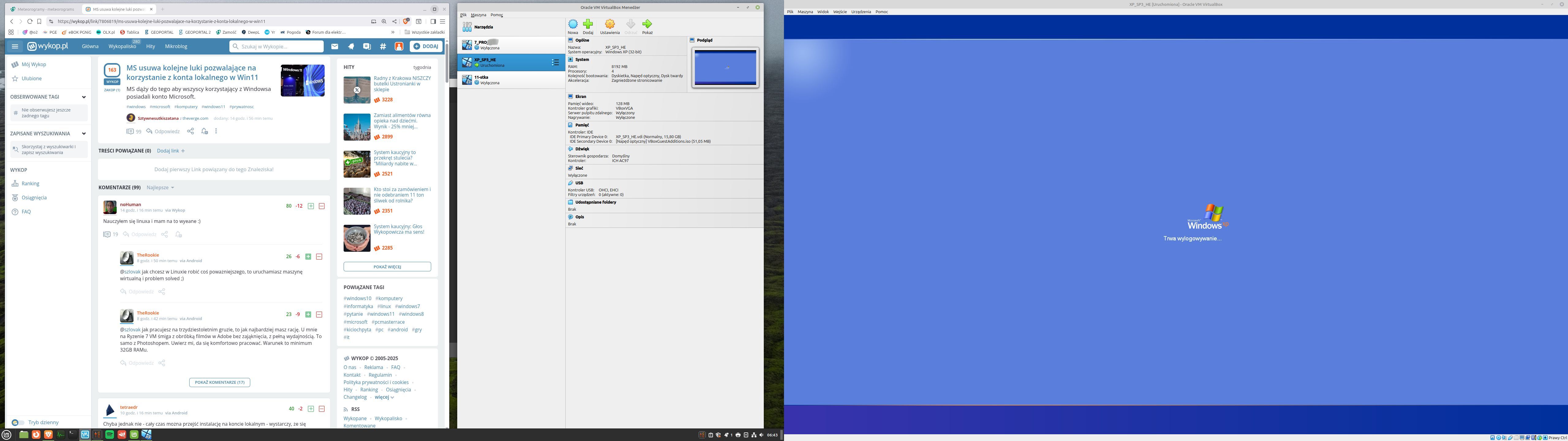The image size is (1568, 441).
Task: Click the green Pokaż arrow icon
Action: pos(647,24)
